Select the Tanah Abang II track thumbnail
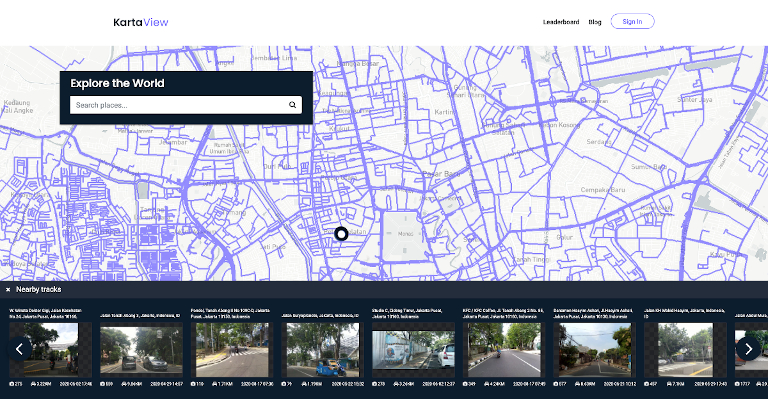The width and height of the screenshot is (768, 399). tap(232, 350)
